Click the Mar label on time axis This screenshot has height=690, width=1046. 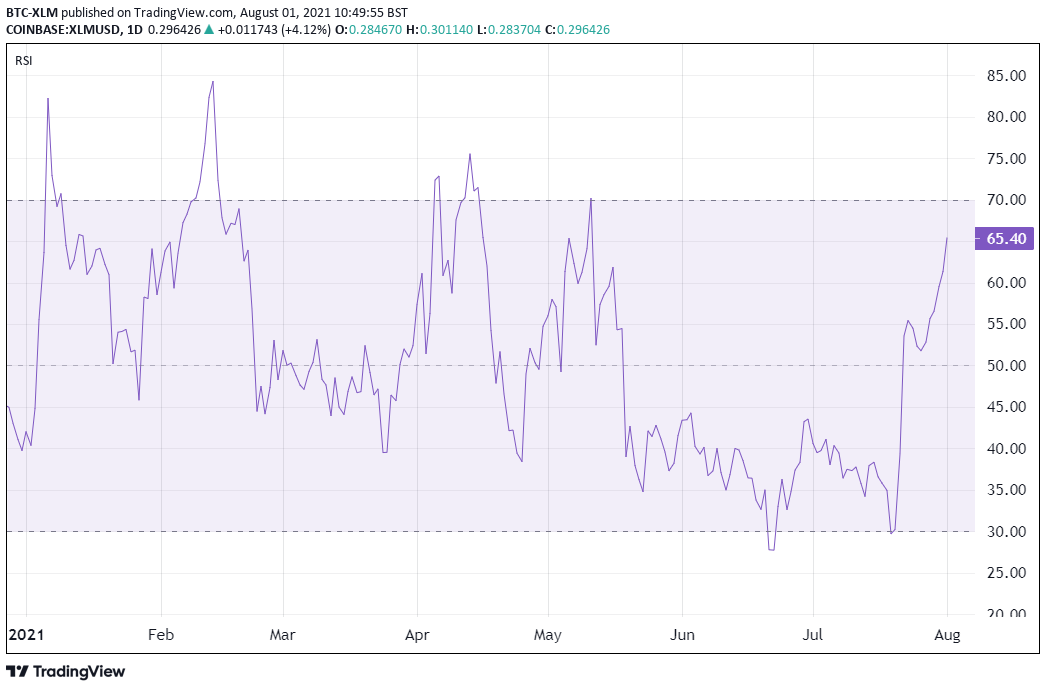(x=283, y=635)
